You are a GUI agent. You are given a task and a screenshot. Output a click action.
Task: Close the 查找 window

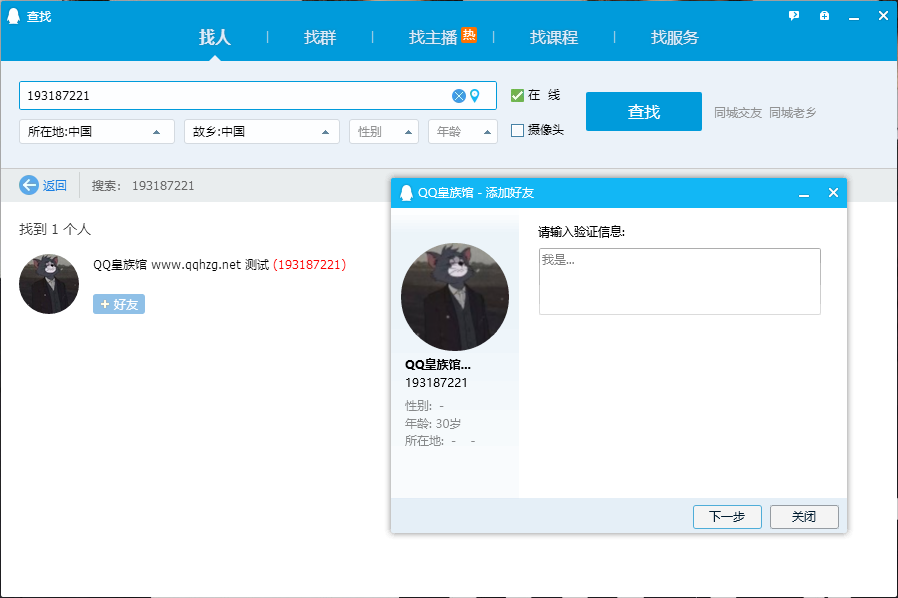click(x=883, y=16)
